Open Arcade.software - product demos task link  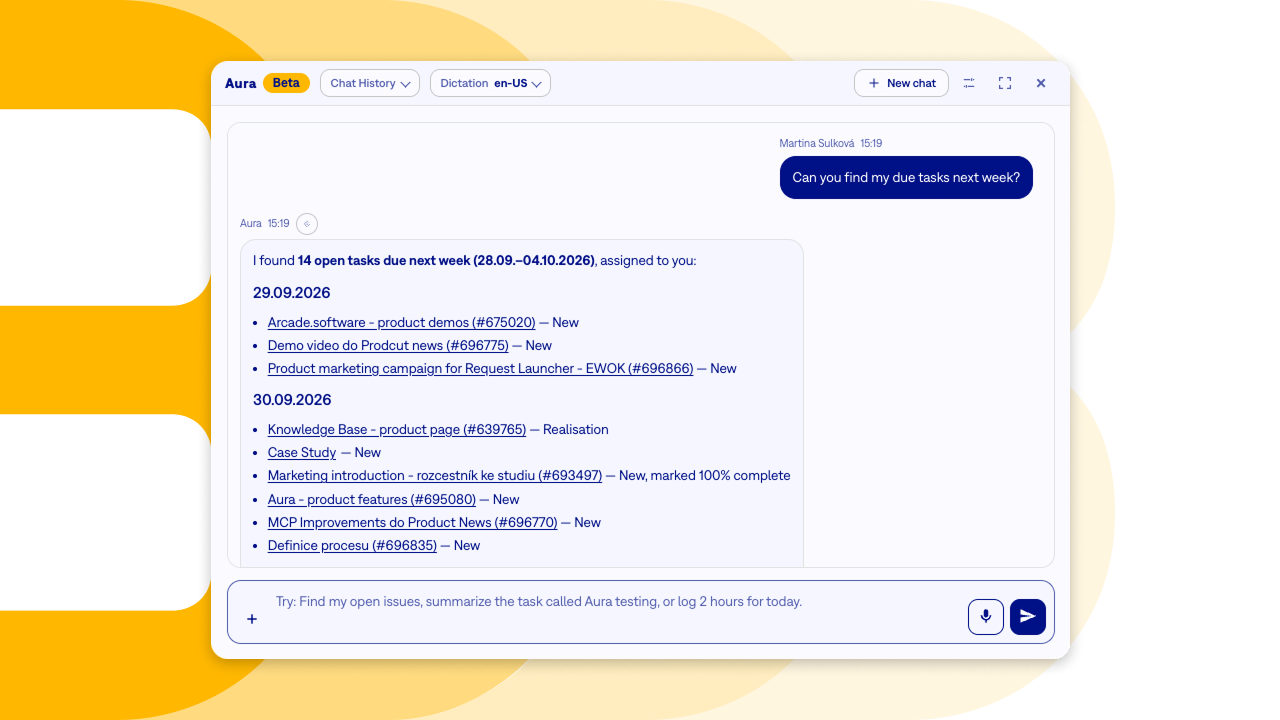401,323
